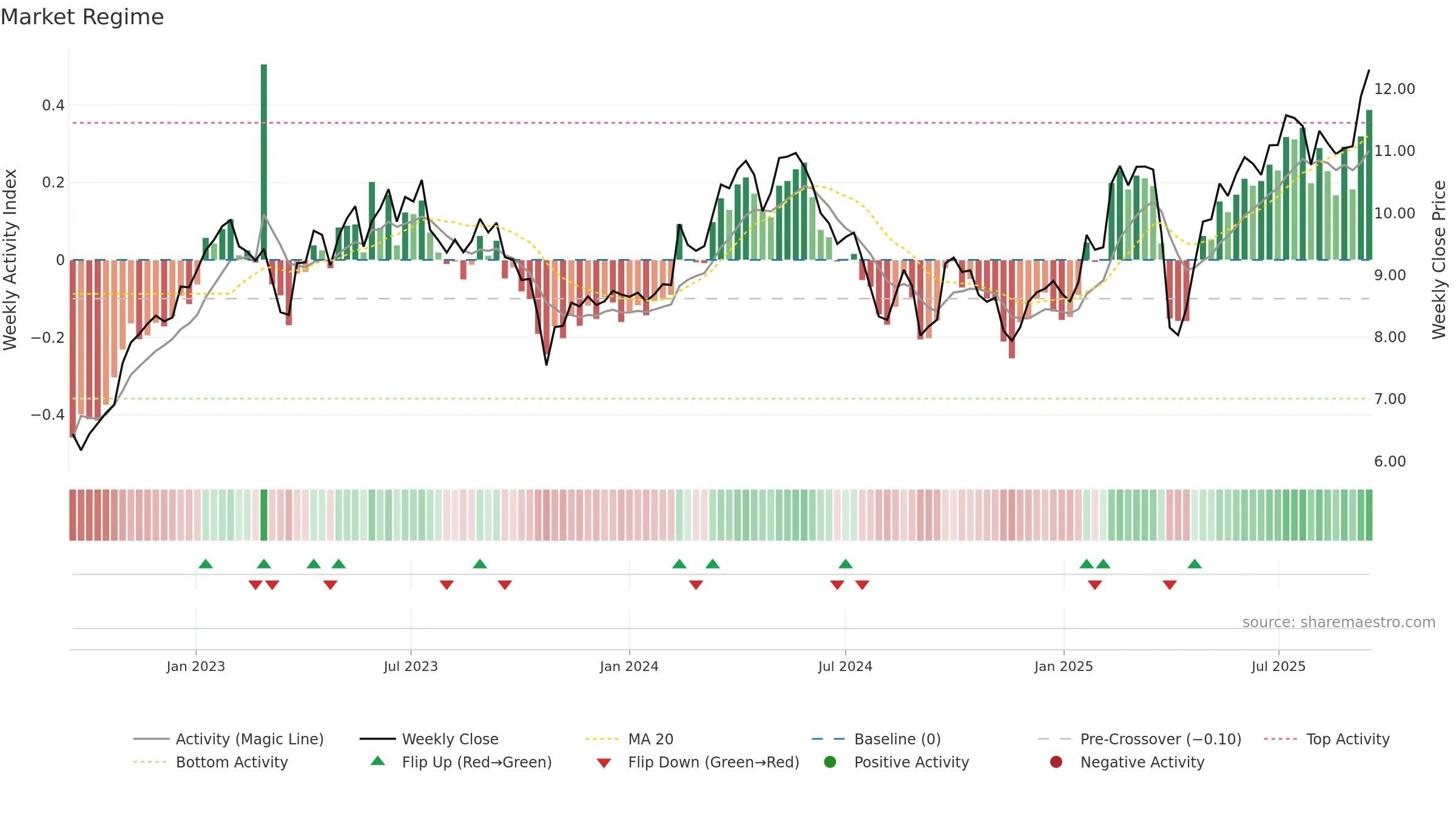Toggle the Bottom Activity legend entry

(x=211, y=762)
